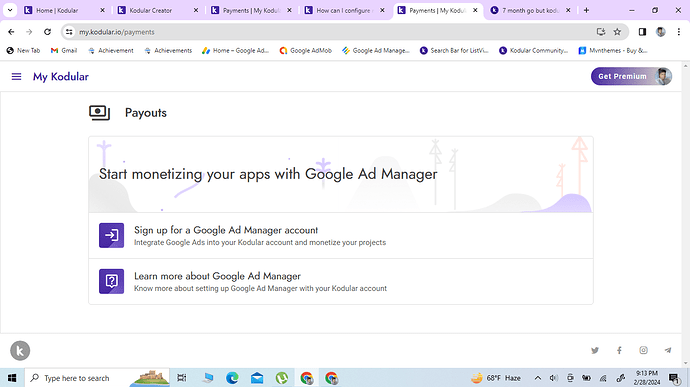Open the Gmail bookmark

coord(64,51)
